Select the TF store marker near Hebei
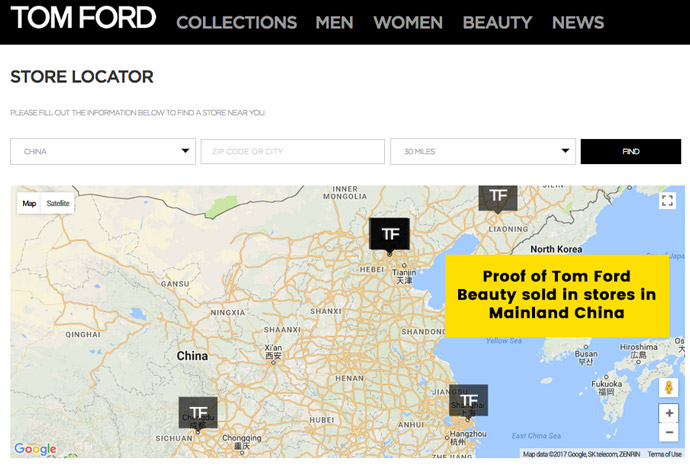690x473 pixels. [x=389, y=235]
